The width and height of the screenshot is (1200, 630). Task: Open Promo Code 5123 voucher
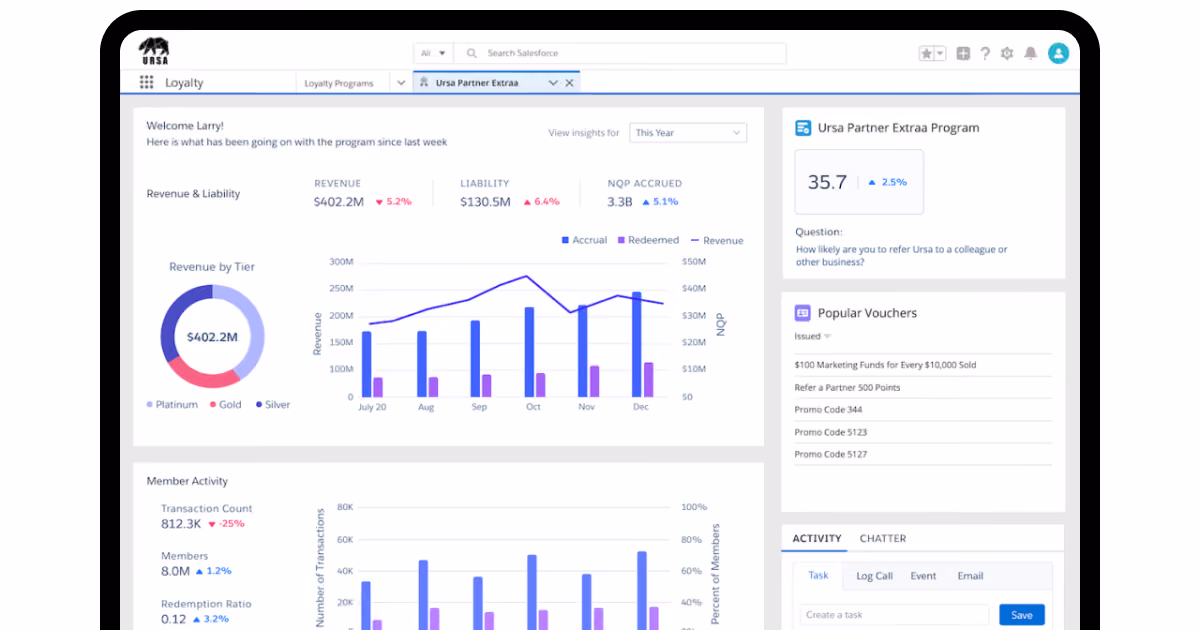point(830,432)
